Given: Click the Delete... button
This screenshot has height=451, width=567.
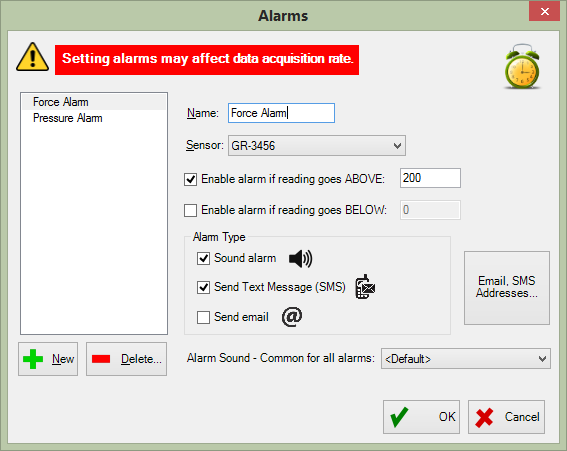Looking at the screenshot, I should tap(127, 359).
